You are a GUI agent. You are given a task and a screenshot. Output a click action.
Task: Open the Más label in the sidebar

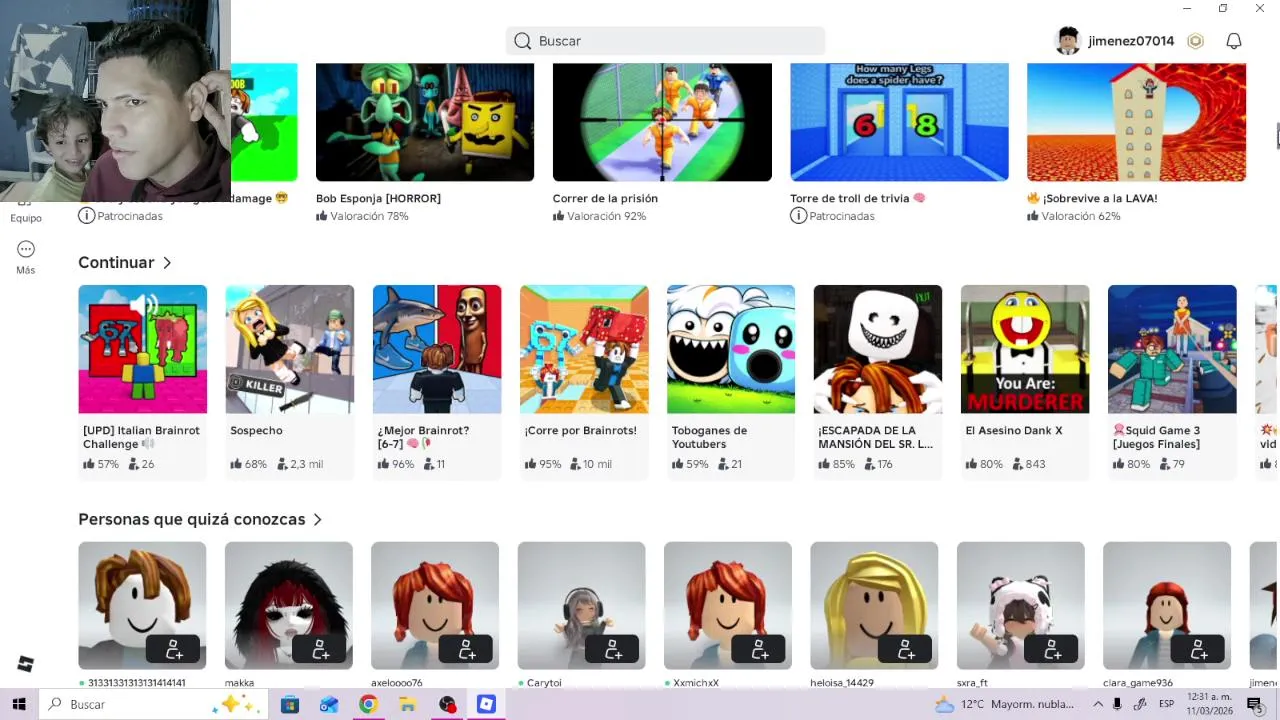click(26, 270)
